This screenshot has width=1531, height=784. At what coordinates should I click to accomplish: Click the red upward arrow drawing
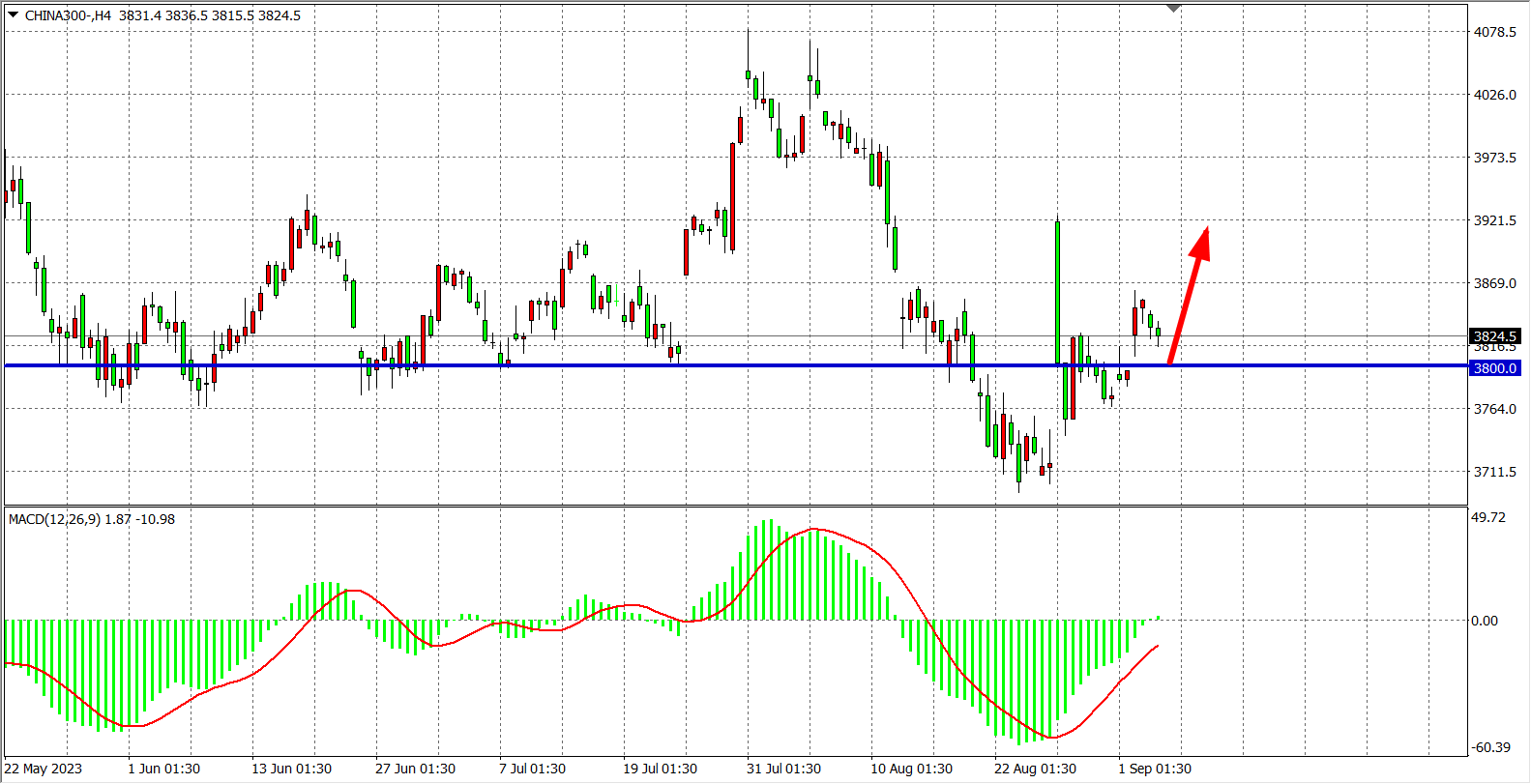tap(1189, 294)
